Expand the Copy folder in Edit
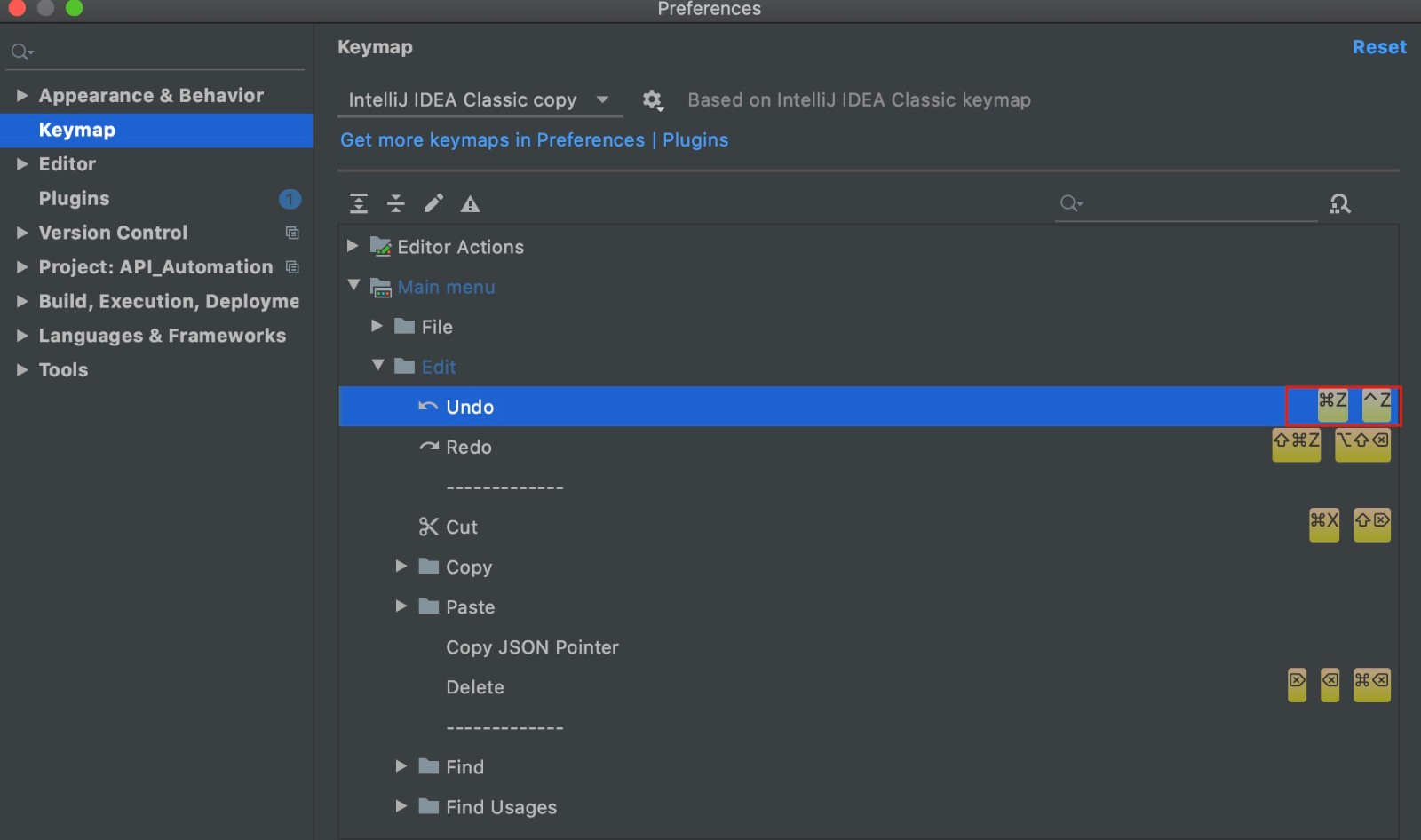Image resolution: width=1421 pixels, height=840 pixels. [x=401, y=566]
